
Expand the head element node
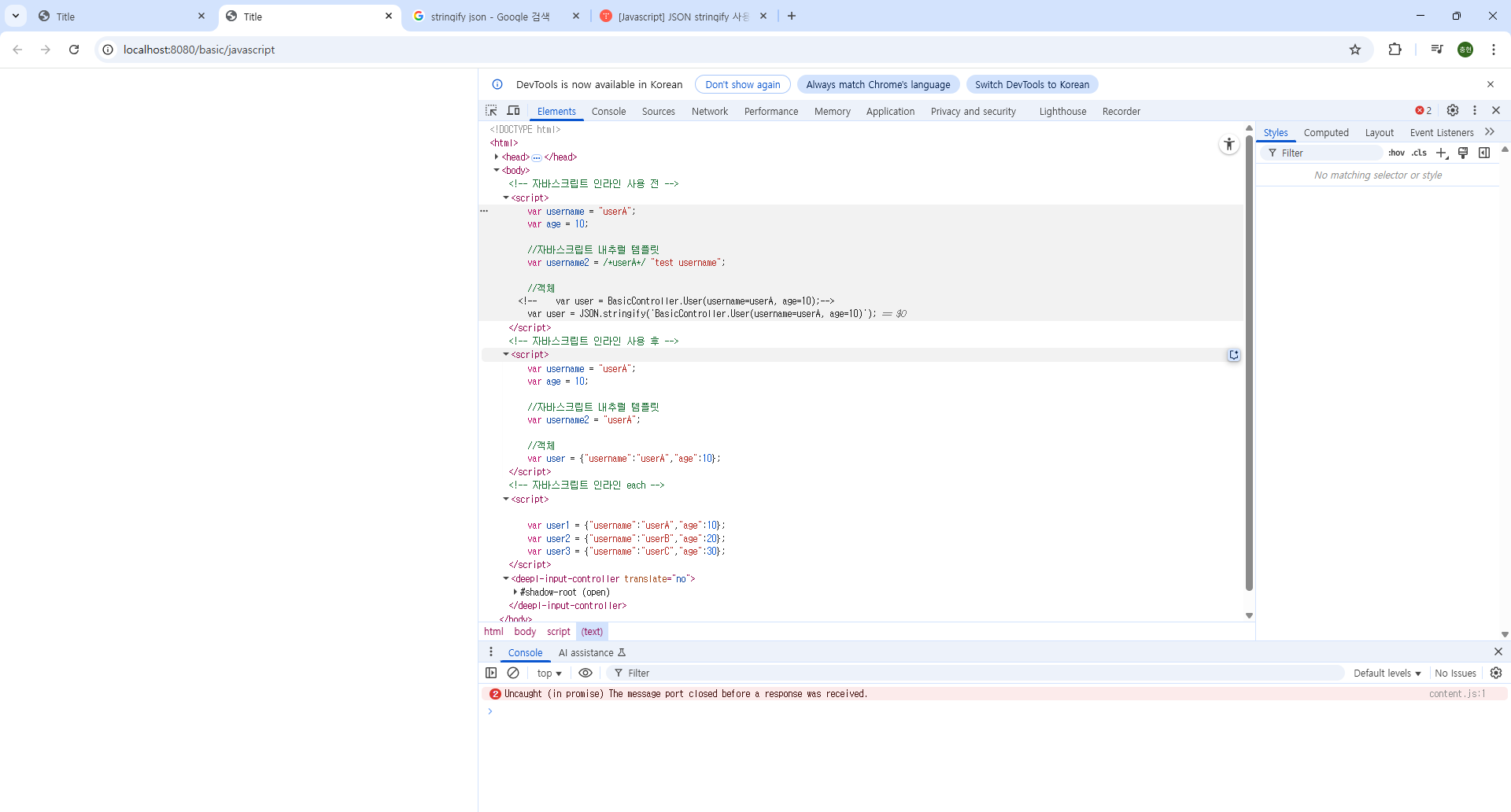496,157
